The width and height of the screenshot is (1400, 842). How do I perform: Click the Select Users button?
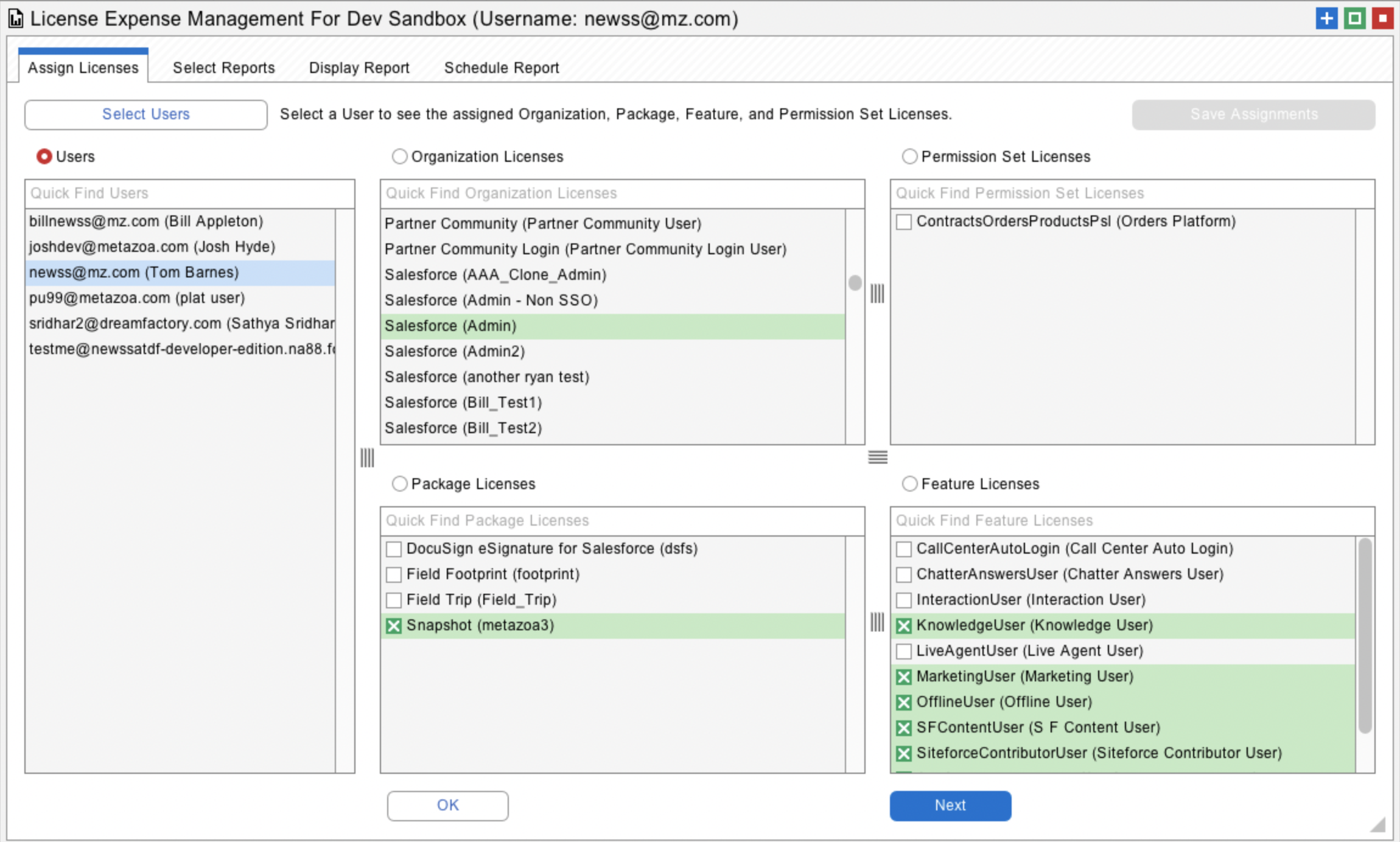click(146, 114)
